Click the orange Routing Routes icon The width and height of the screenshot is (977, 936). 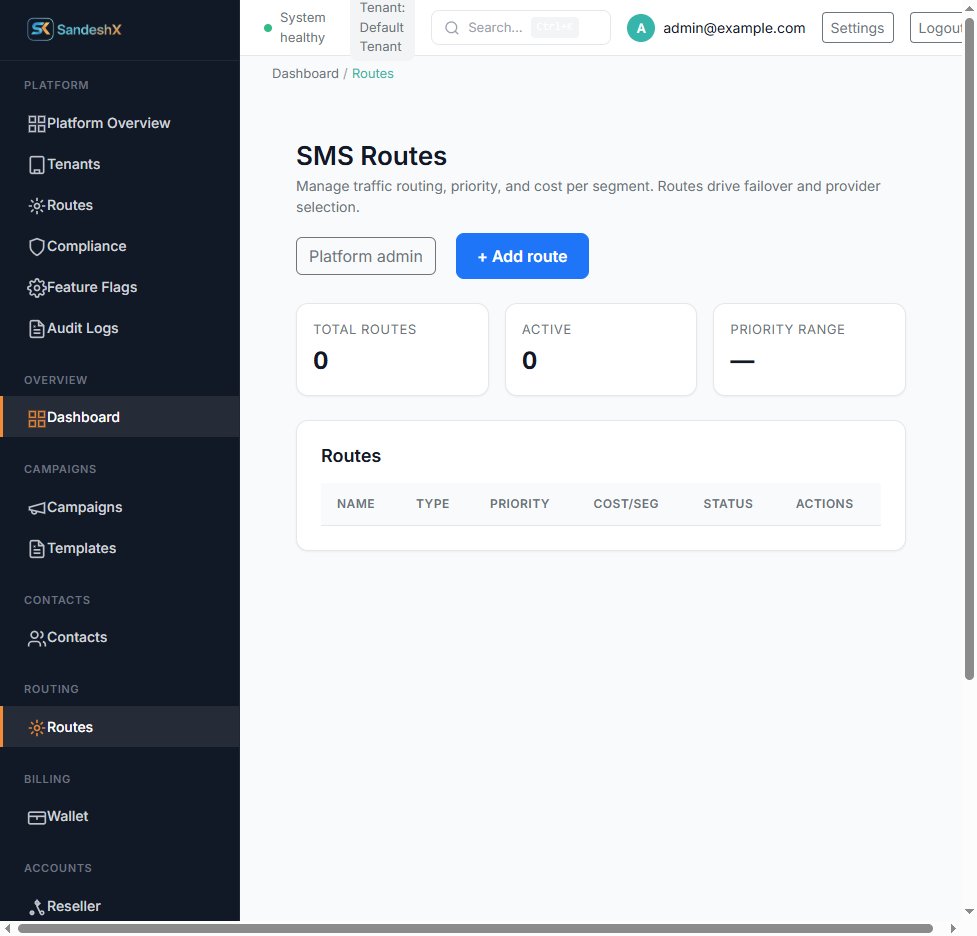point(37,728)
